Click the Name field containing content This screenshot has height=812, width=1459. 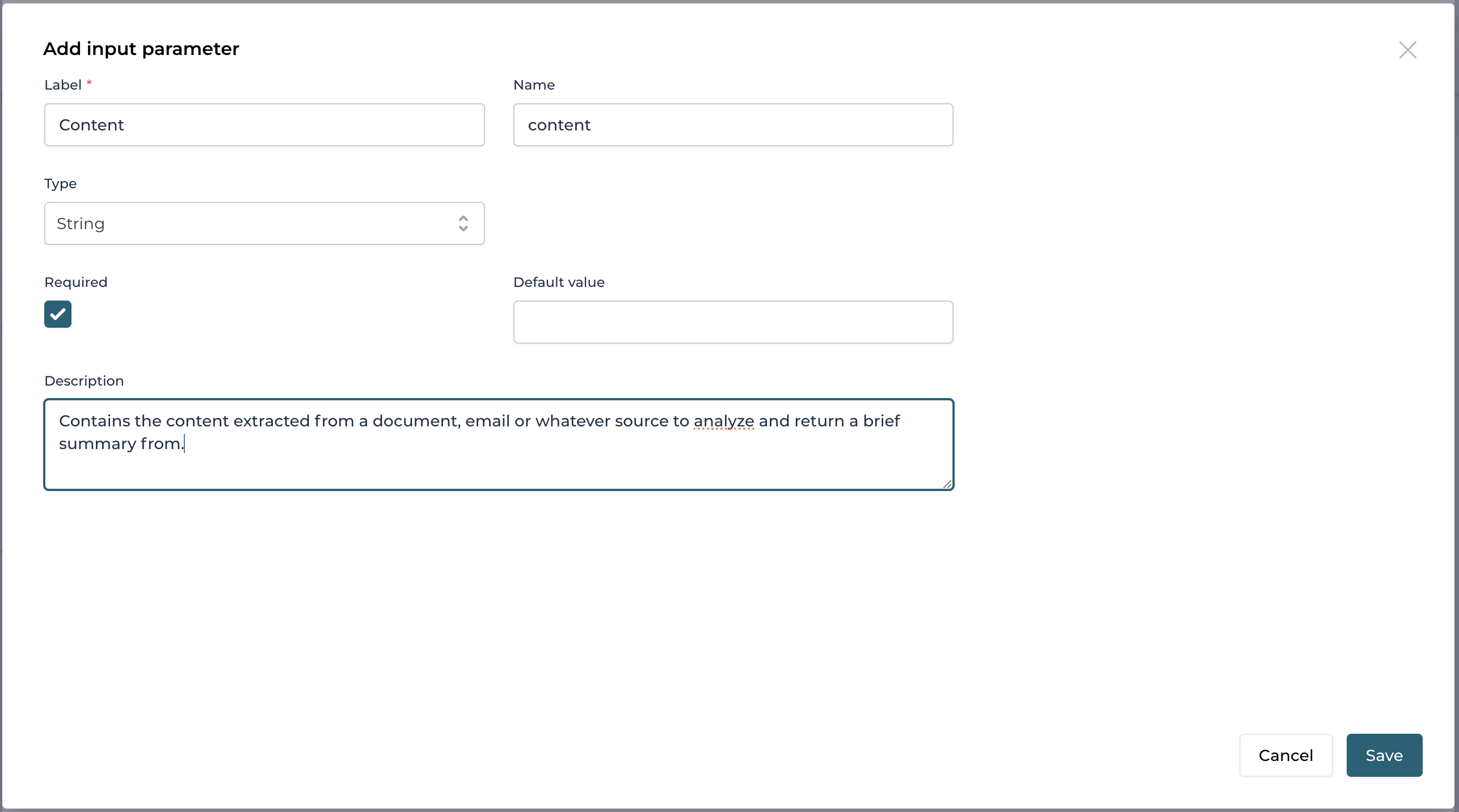click(733, 125)
